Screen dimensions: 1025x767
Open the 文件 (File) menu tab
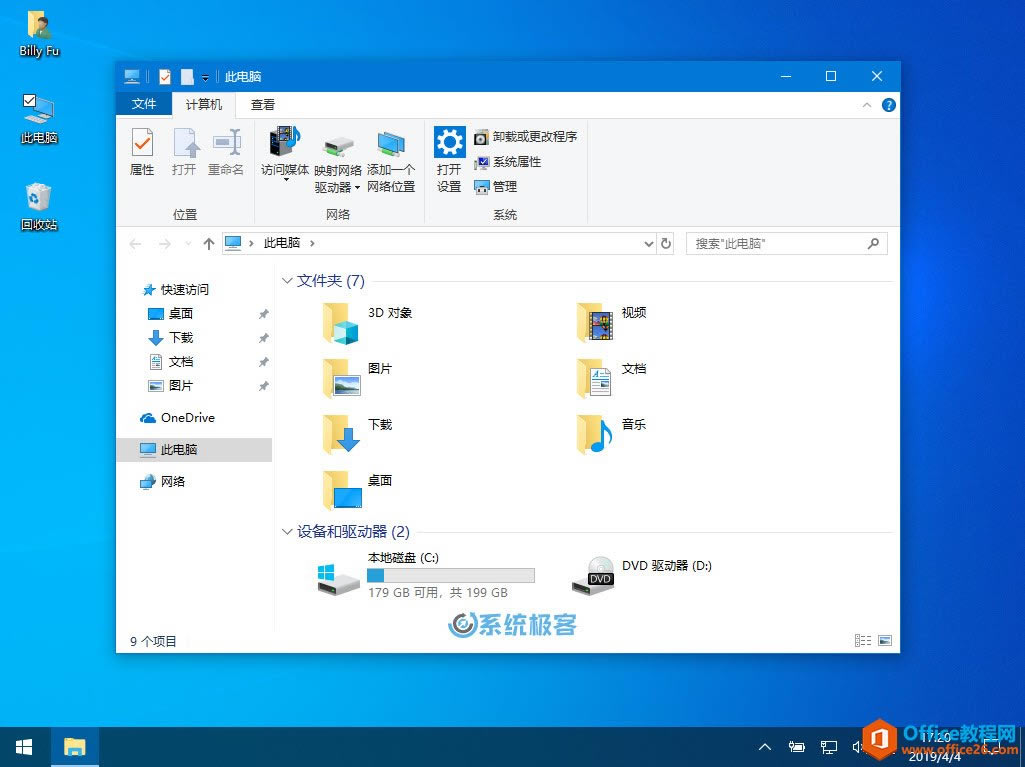(144, 104)
